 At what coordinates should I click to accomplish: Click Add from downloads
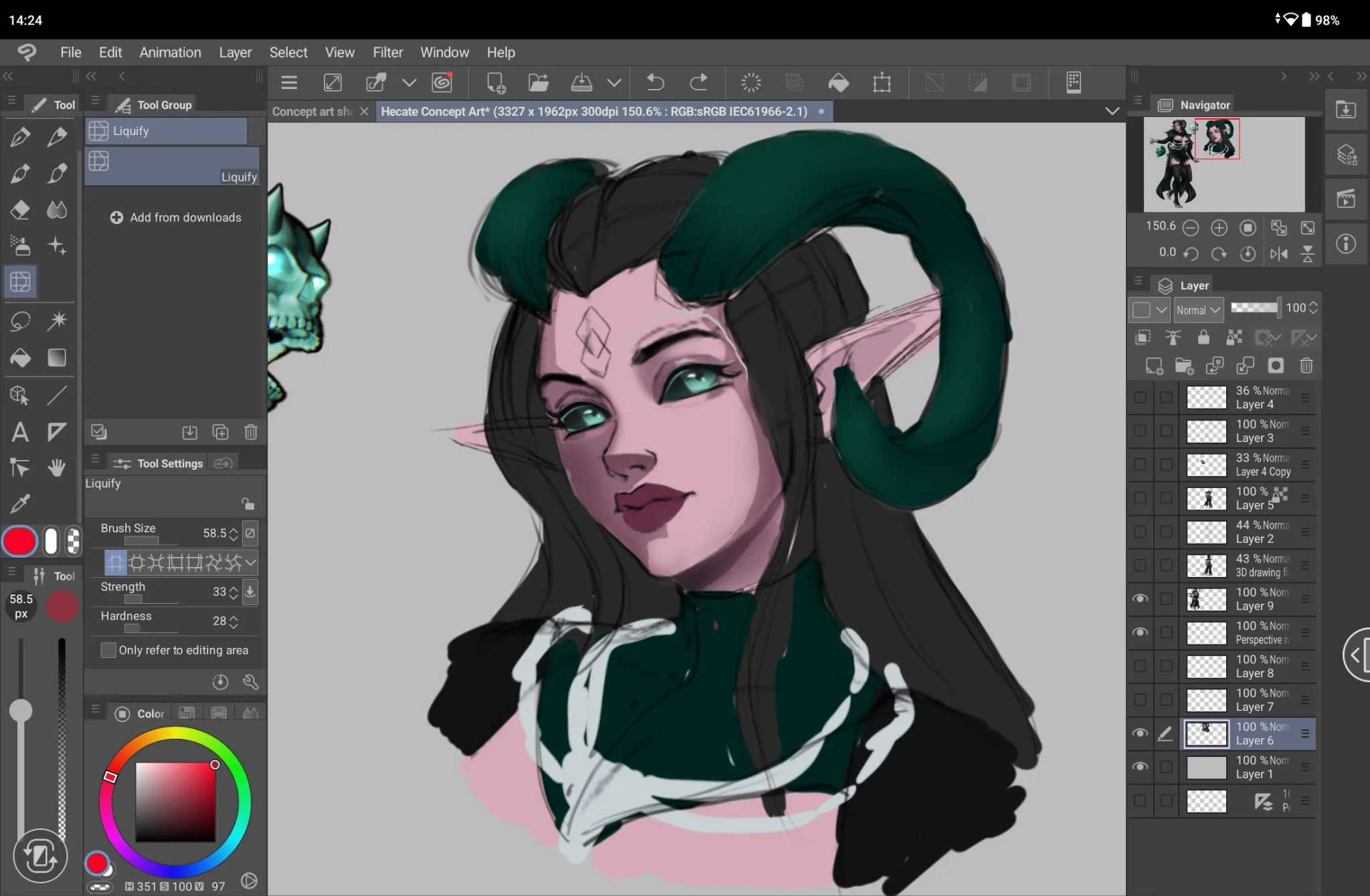coord(176,217)
